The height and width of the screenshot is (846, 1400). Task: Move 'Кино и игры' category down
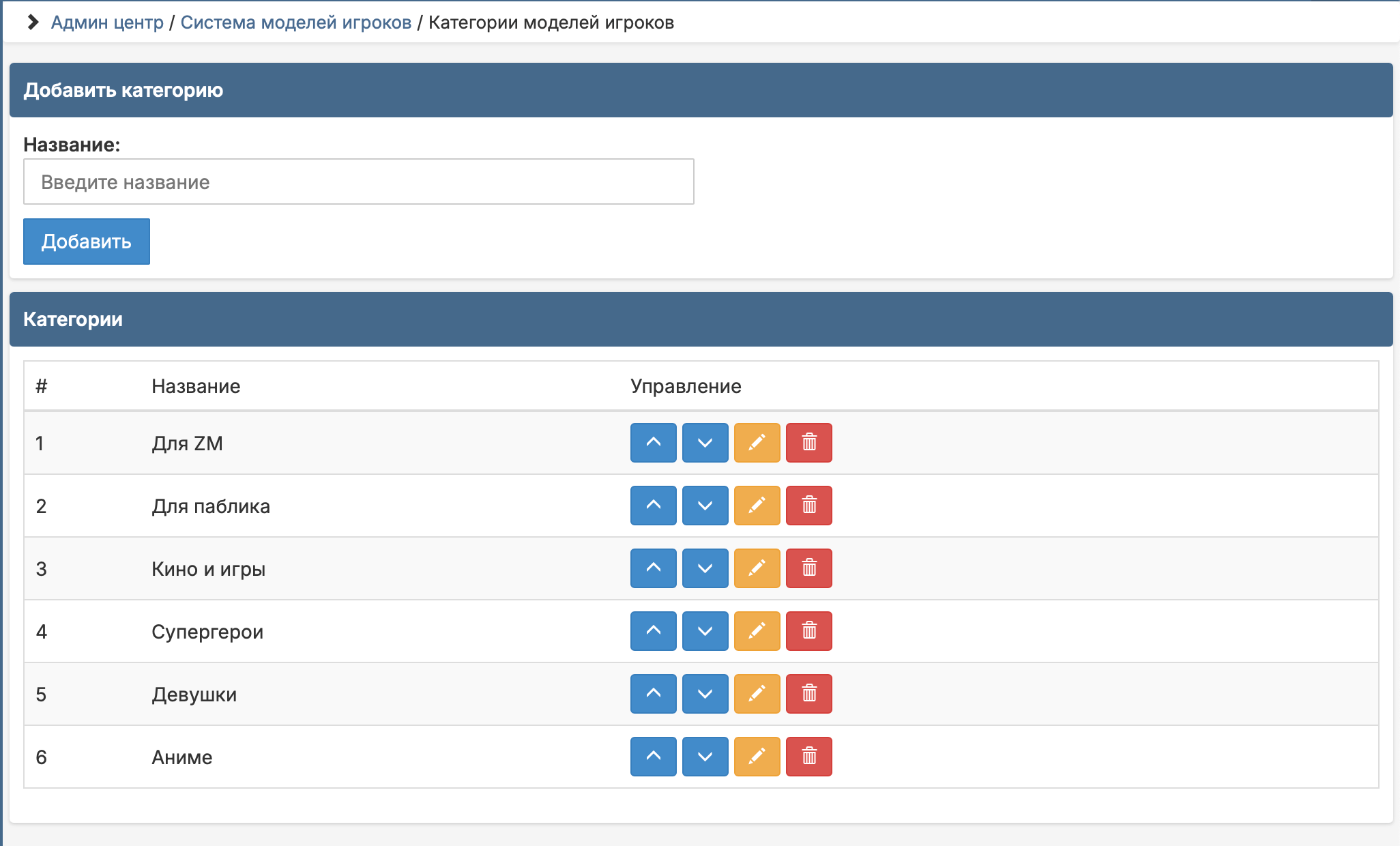click(705, 568)
